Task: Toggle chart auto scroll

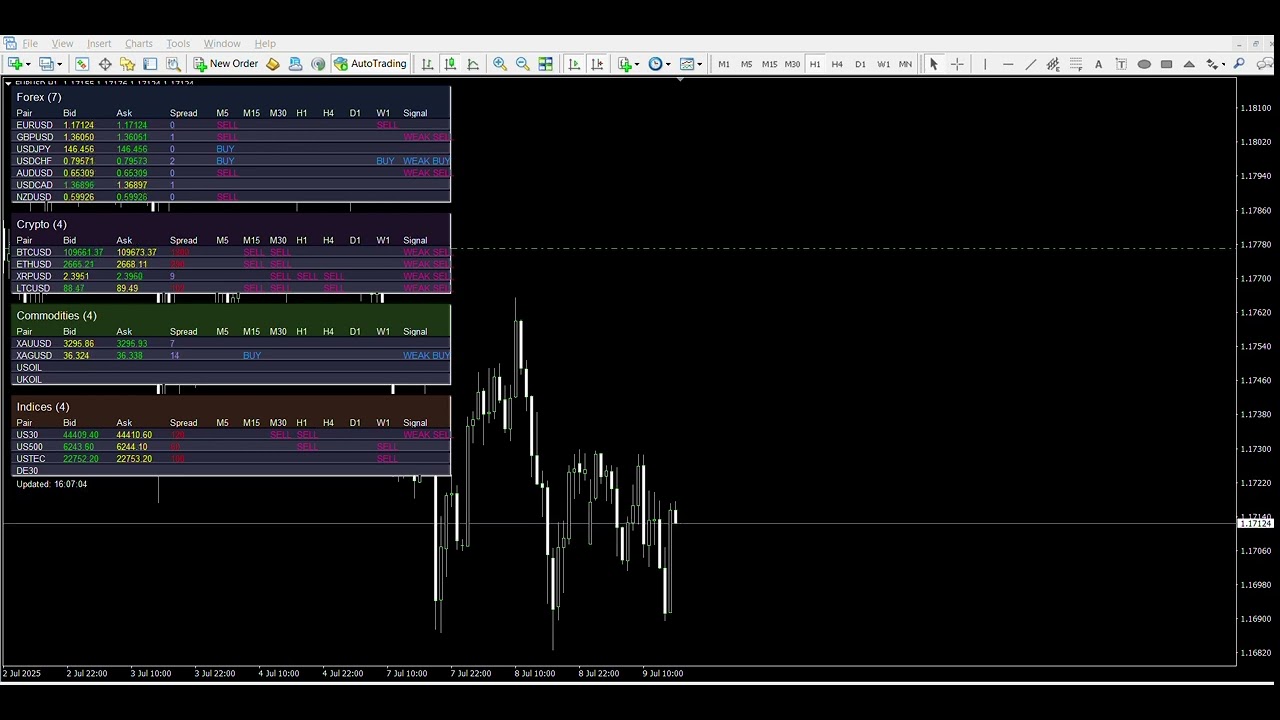Action: (574, 64)
